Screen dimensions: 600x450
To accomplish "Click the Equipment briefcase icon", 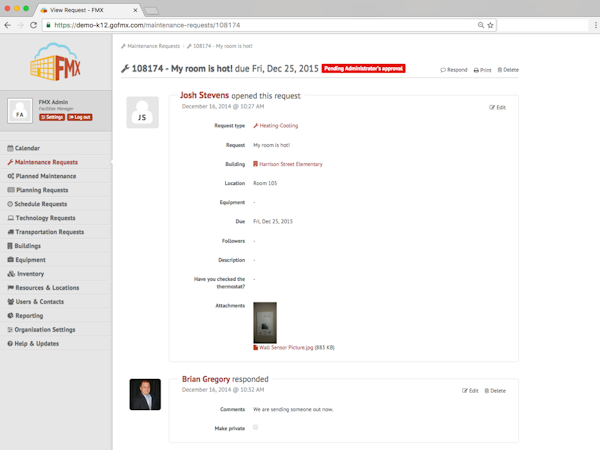I will tap(11, 260).
